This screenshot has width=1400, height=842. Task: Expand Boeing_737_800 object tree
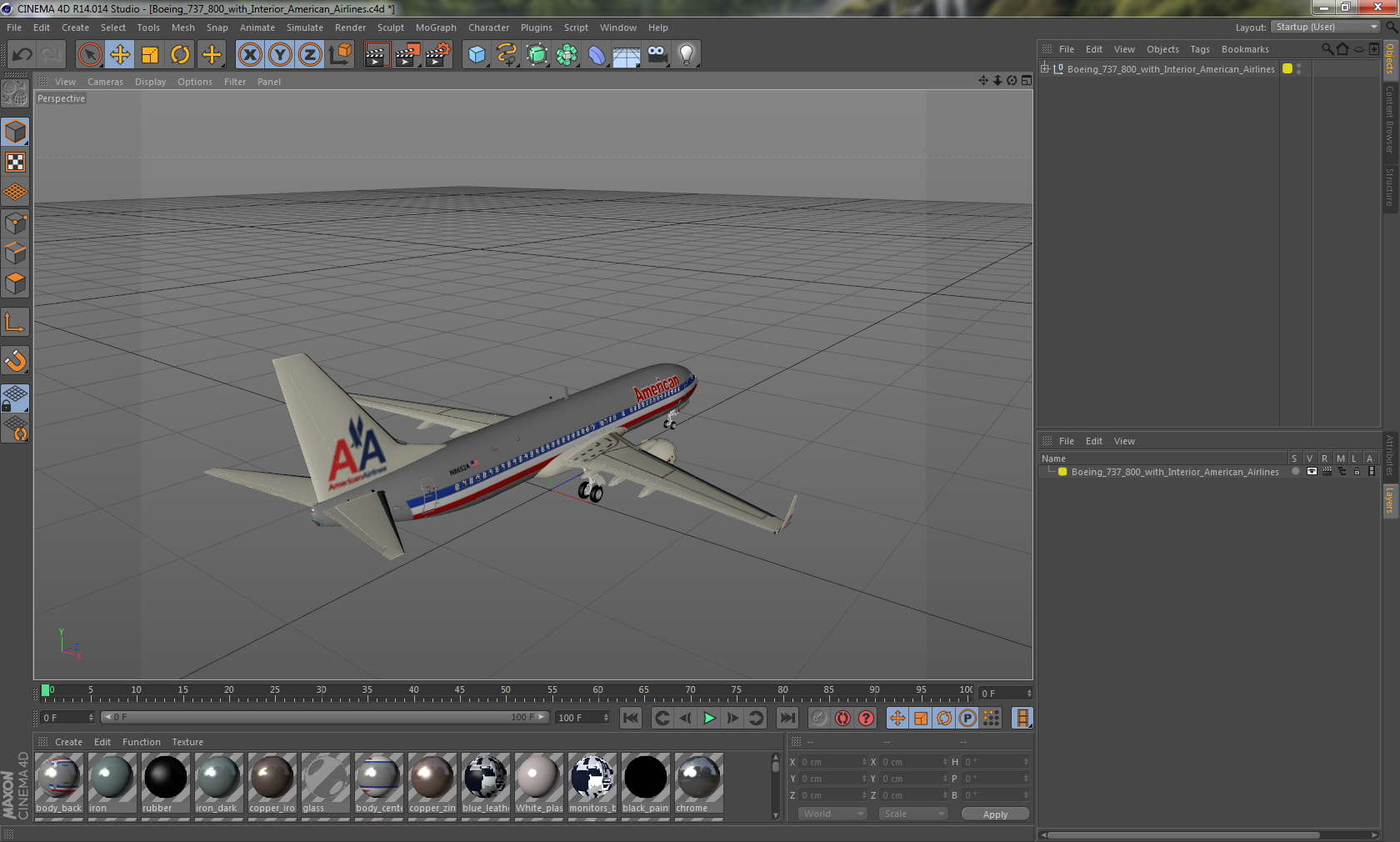1045,68
